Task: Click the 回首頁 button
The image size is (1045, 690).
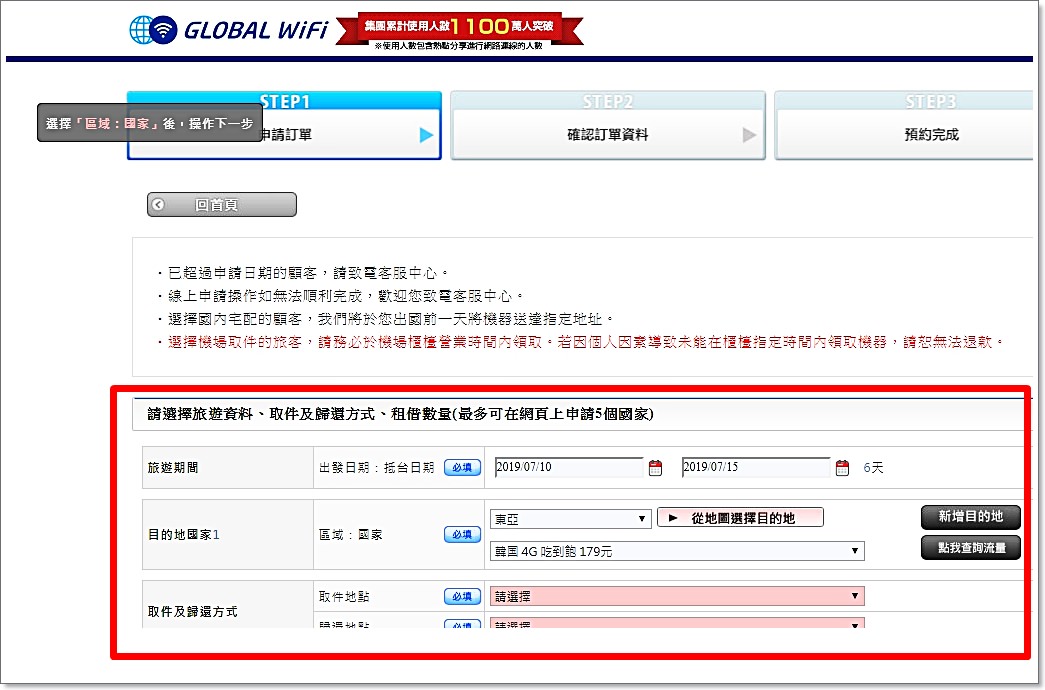Action: tap(222, 205)
